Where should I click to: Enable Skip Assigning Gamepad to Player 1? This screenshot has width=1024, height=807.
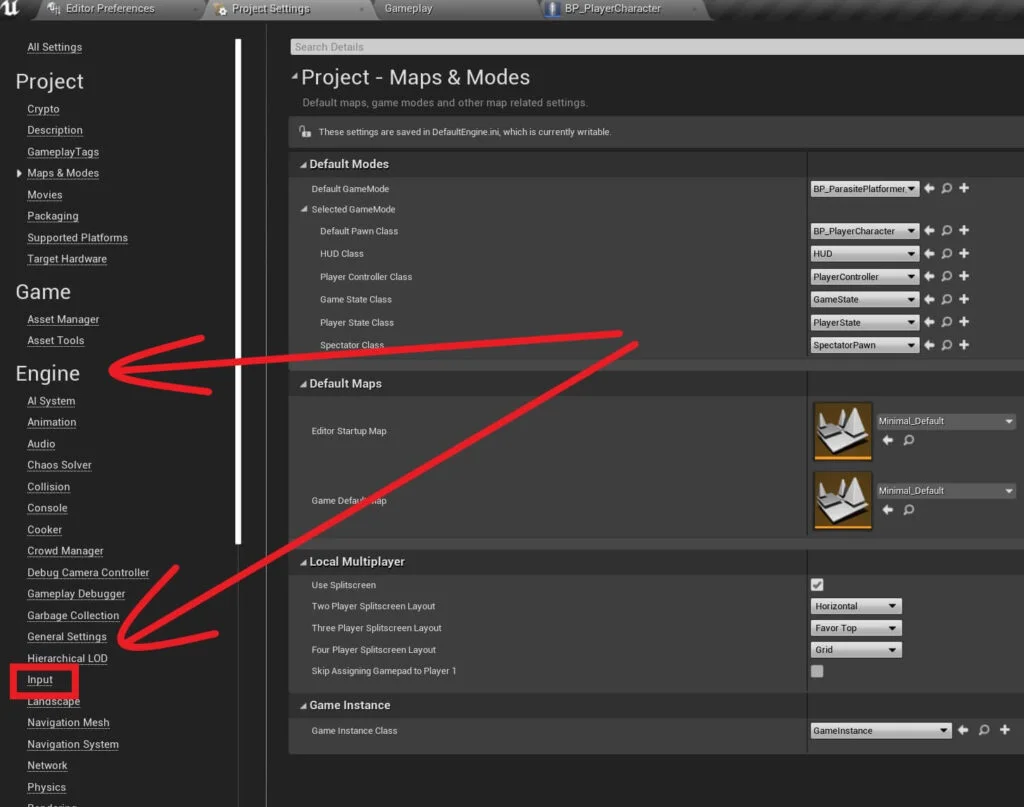point(817,671)
